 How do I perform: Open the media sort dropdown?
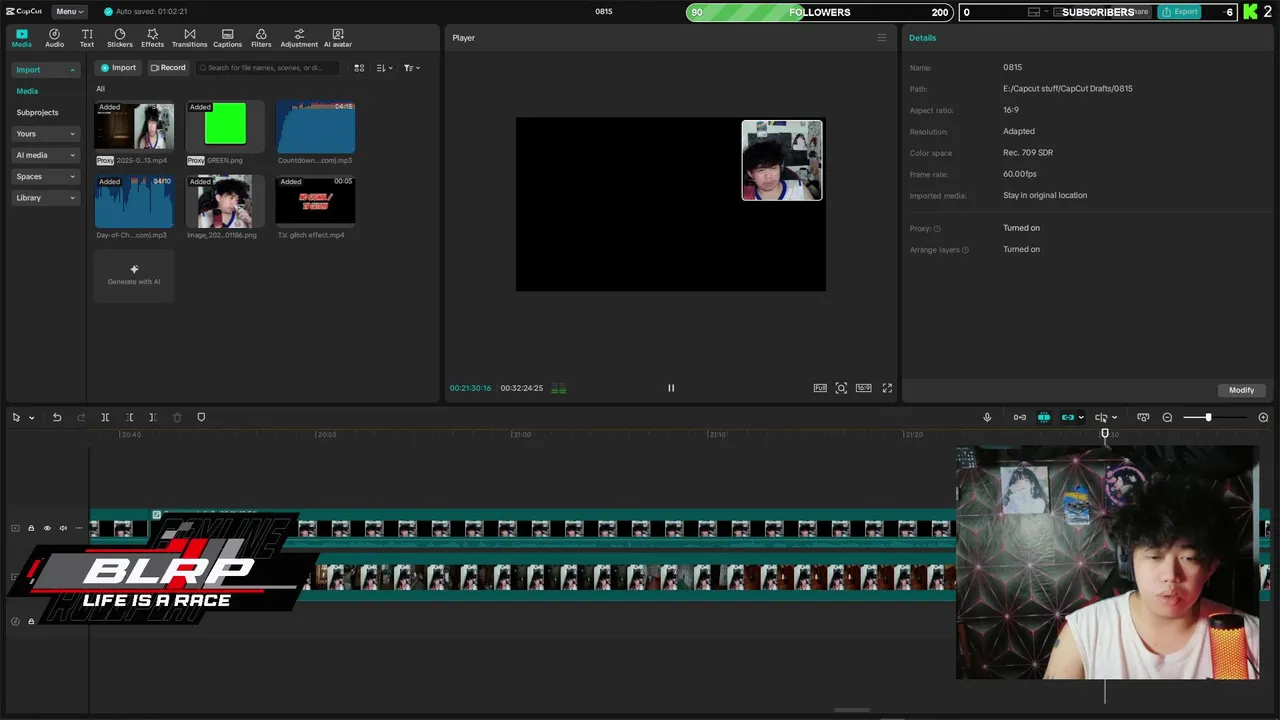coord(385,68)
